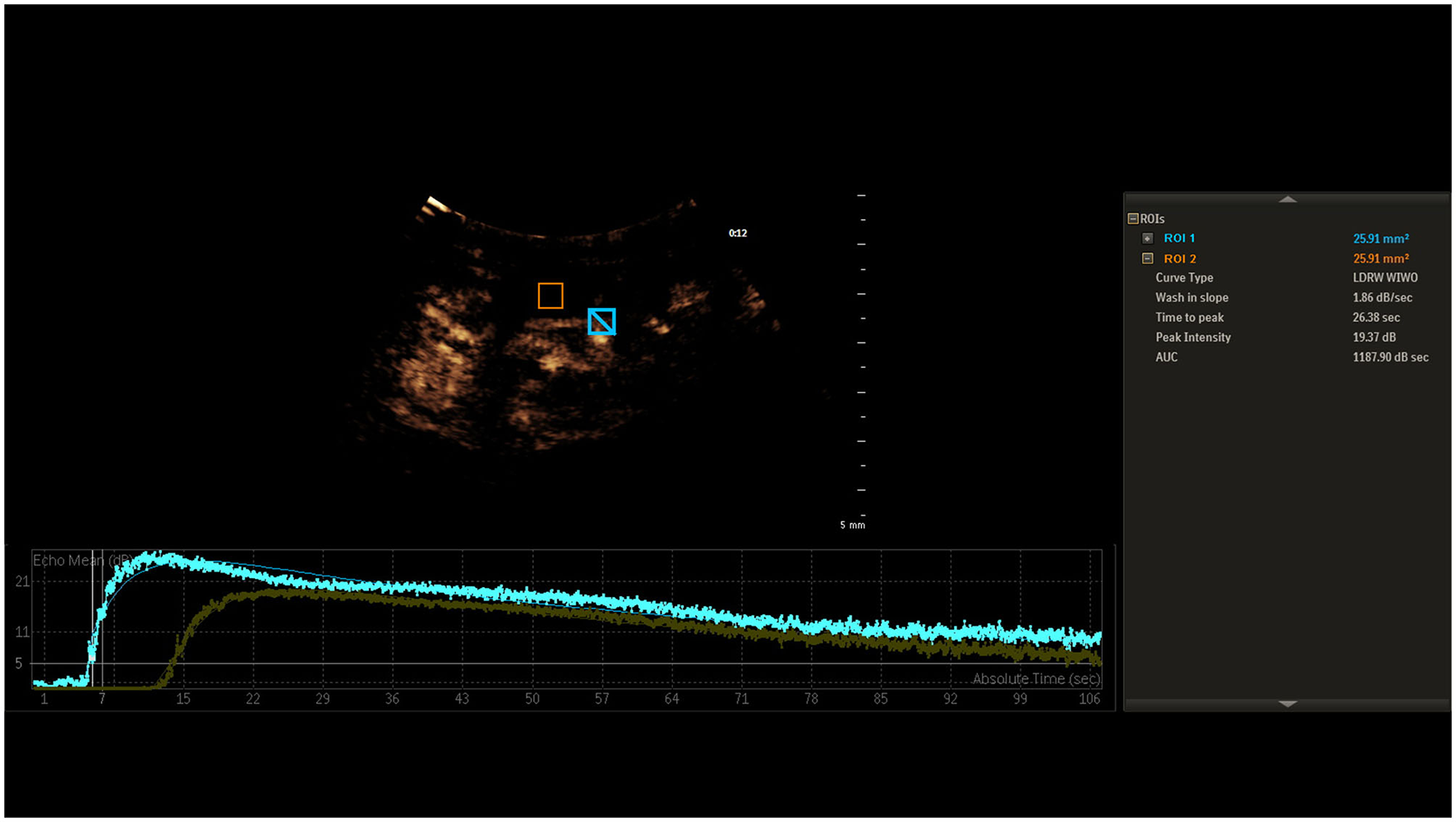The height and width of the screenshot is (822, 1456).
Task: Toggle visibility of the ROIs group
Action: (1131, 218)
